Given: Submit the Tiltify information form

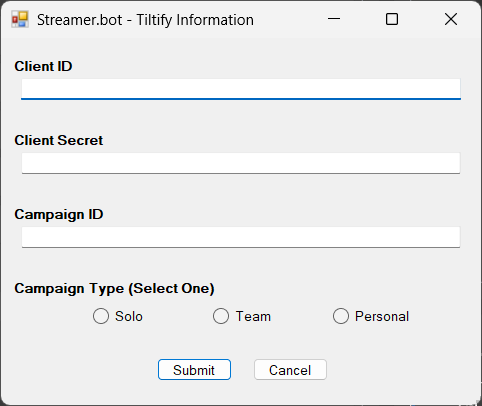Looking at the screenshot, I should point(194,370).
